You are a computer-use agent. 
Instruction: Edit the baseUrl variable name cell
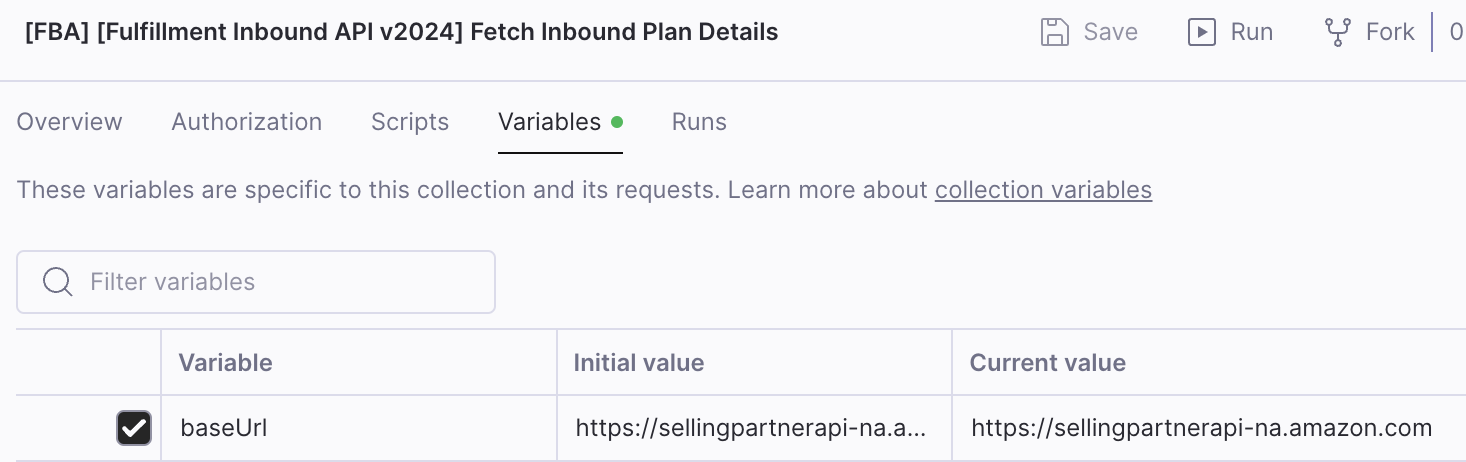224,429
